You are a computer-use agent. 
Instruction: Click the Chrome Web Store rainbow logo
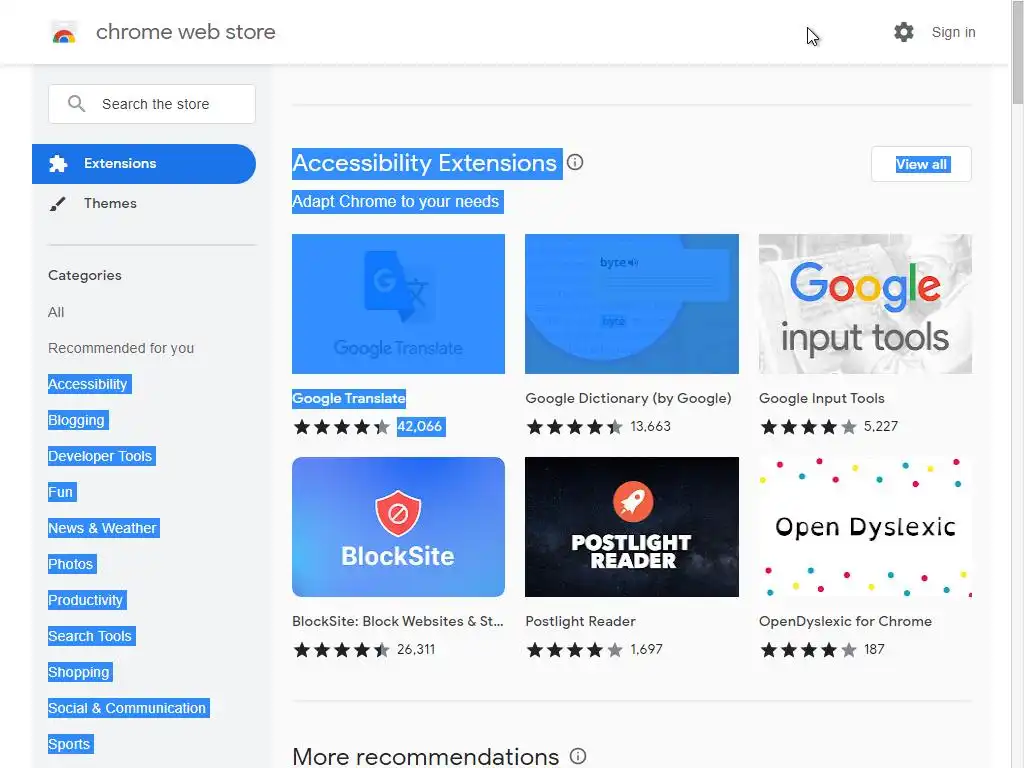(x=64, y=33)
